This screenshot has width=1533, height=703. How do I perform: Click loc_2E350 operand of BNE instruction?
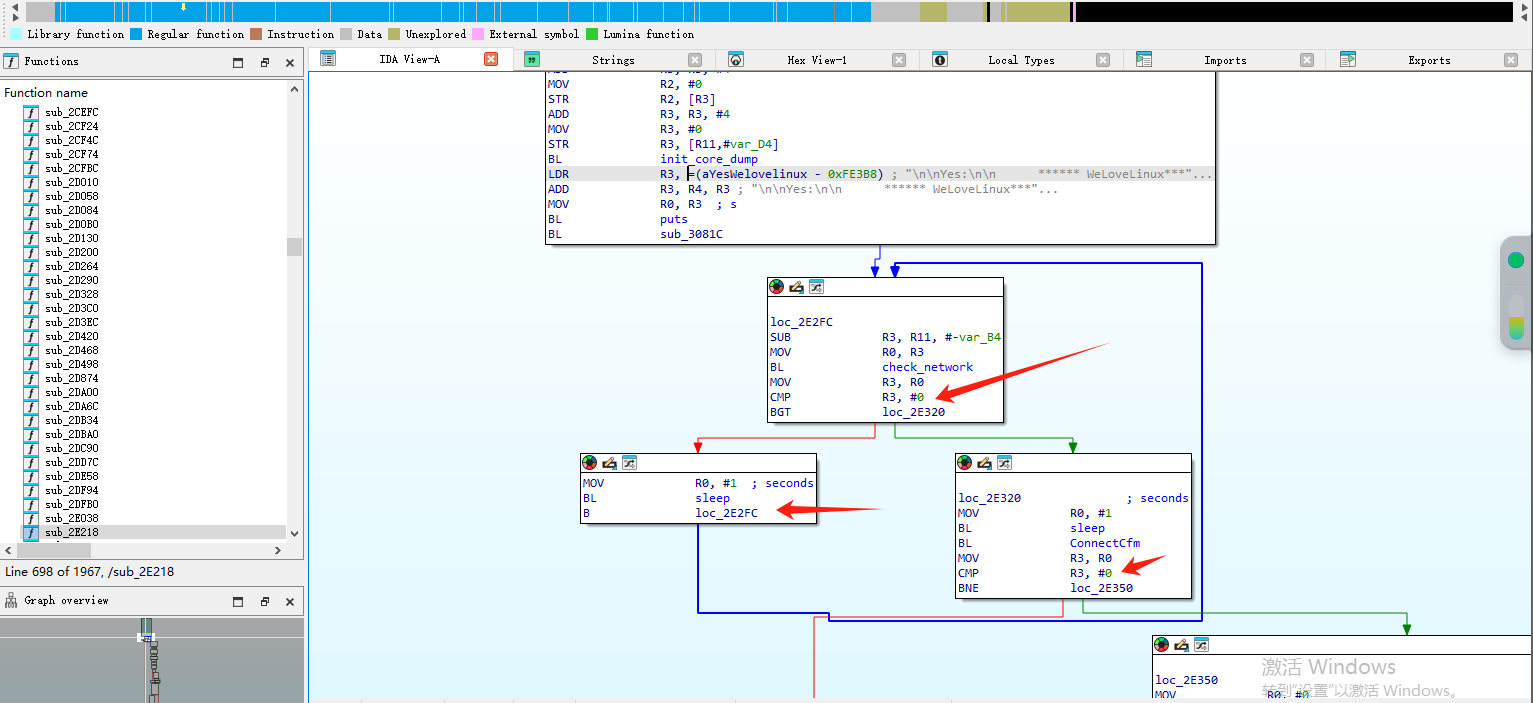tap(1101, 588)
